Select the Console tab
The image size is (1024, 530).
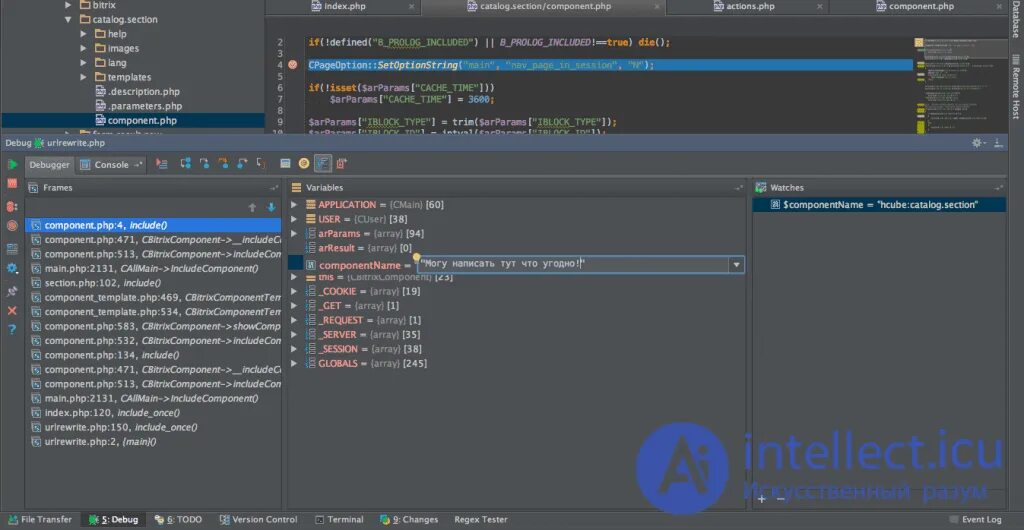click(111, 165)
